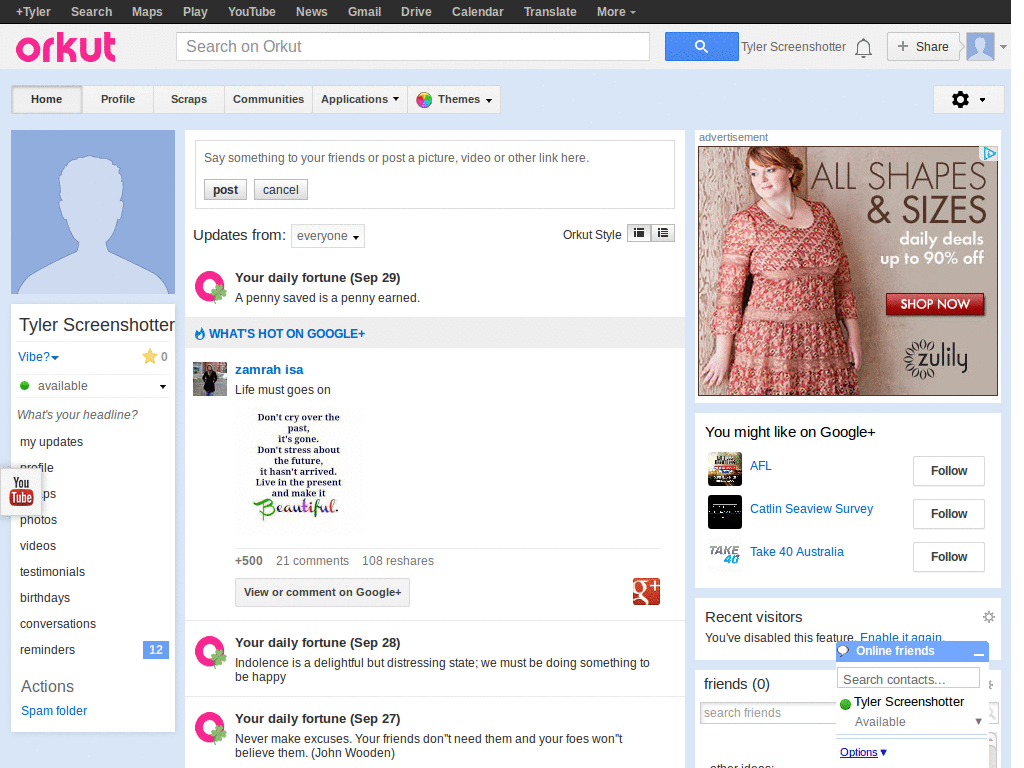Click the post button

(225, 189)
